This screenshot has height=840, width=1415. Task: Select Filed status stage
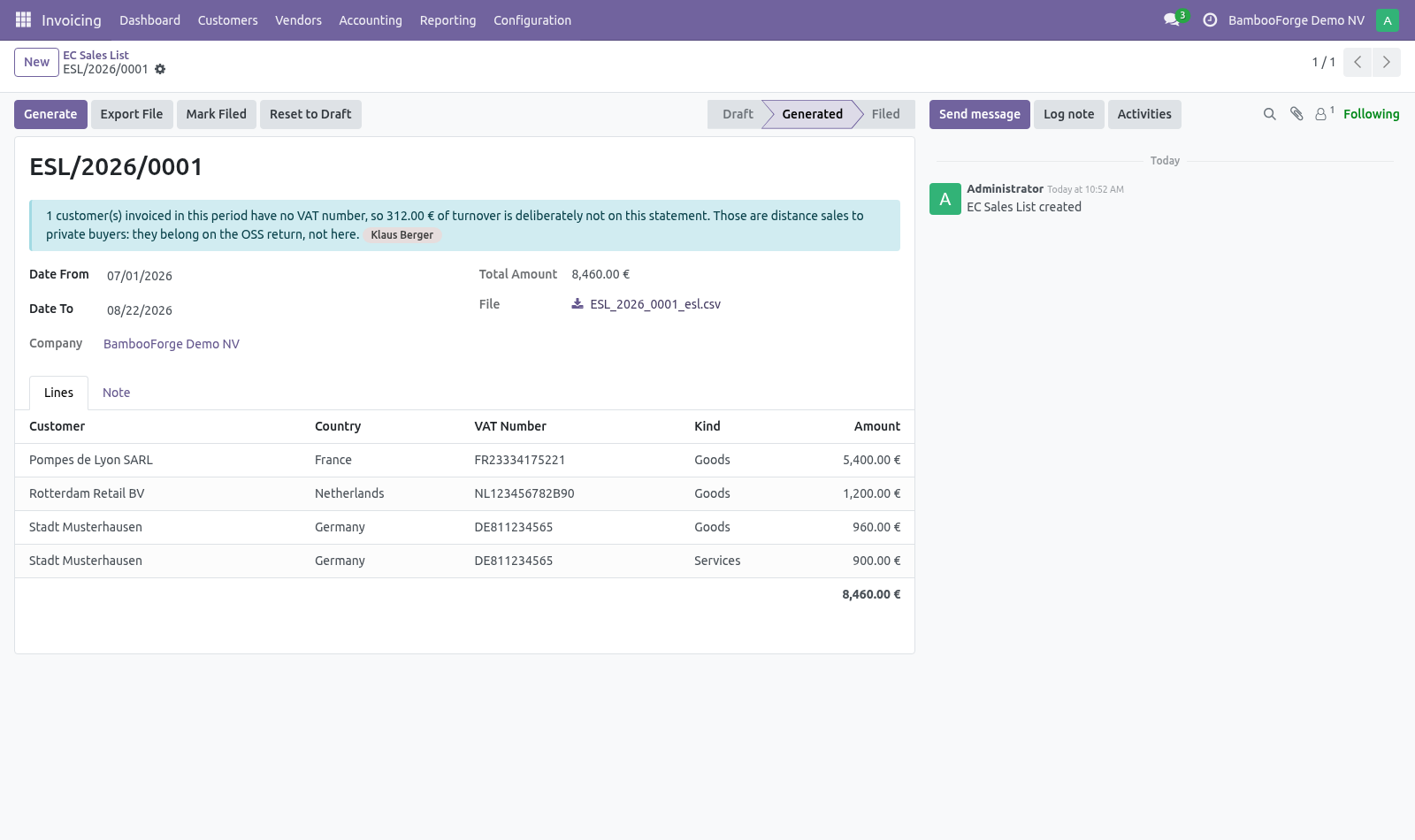(885, 114)
